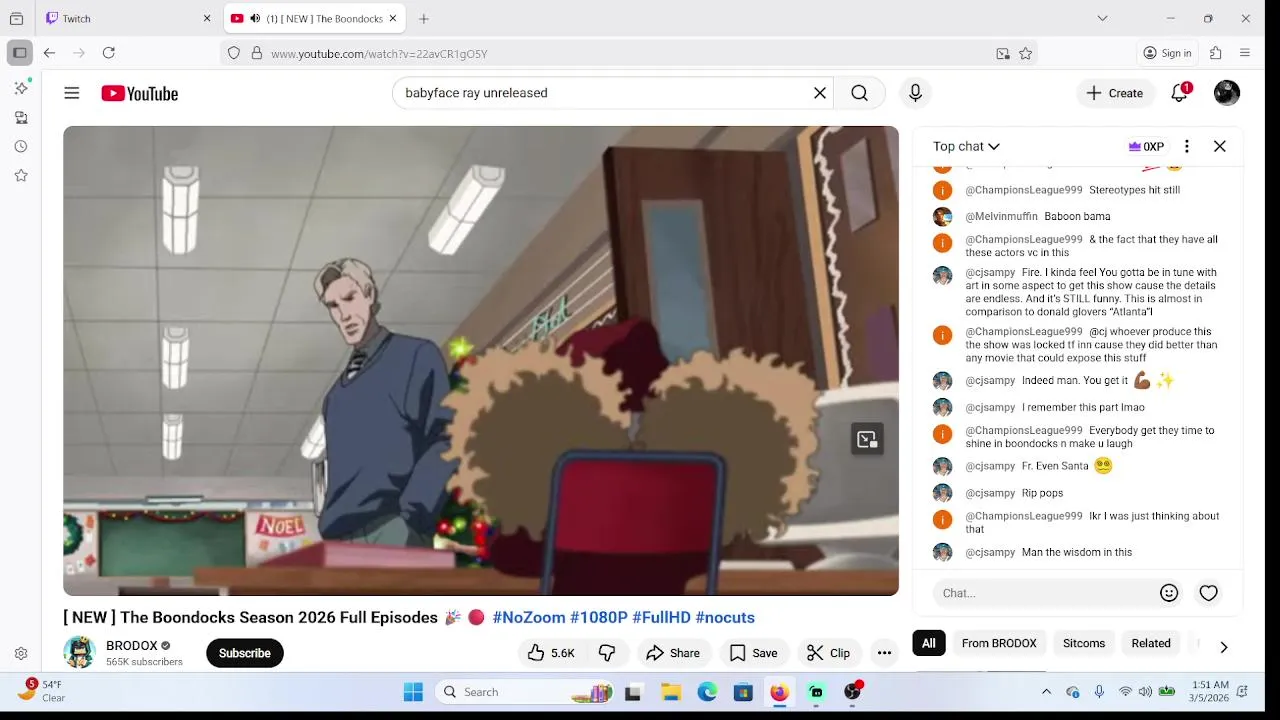Click the magnifier search button
The width and height of the screenshot is (1280, 720).
pos(860,93)
